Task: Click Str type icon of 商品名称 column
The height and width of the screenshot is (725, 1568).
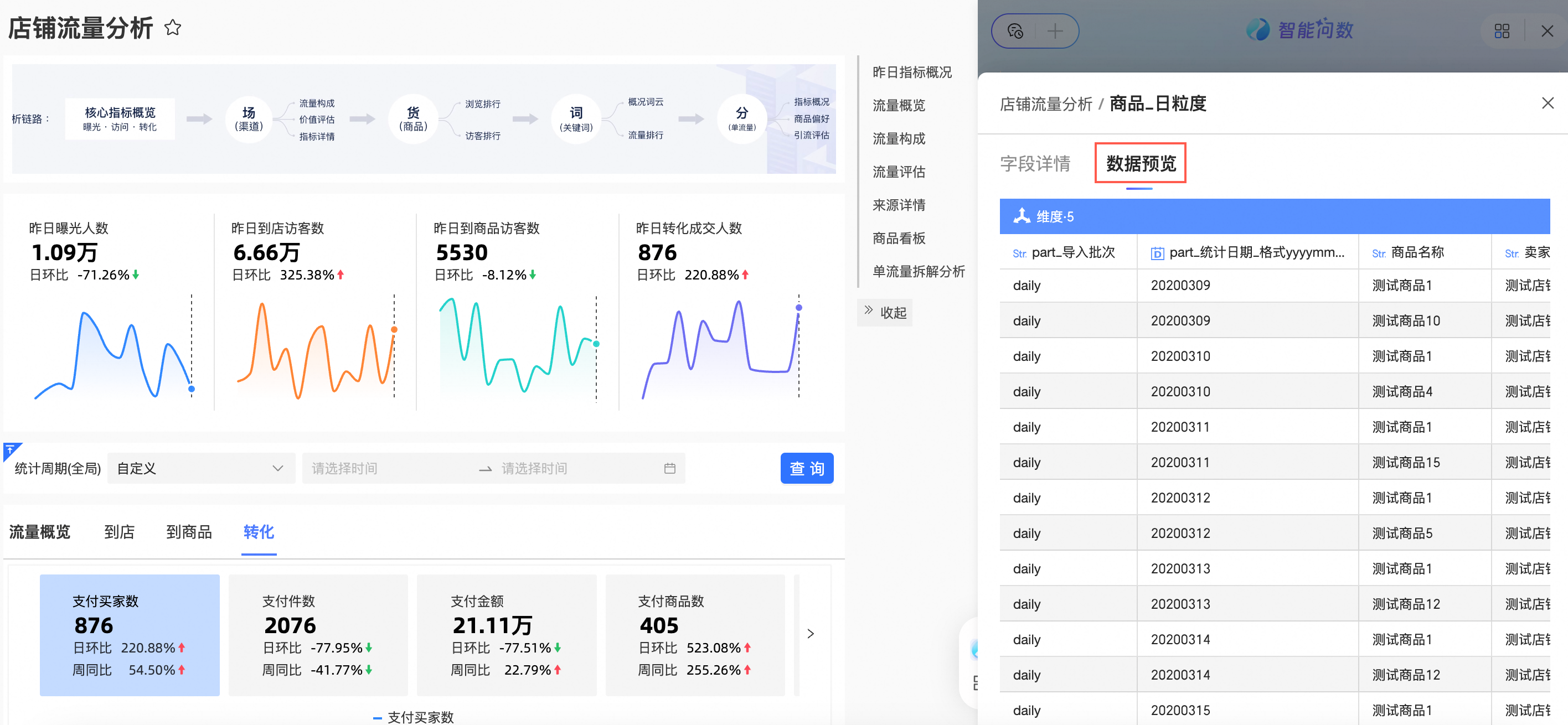Action: [x=1379, y=253]
